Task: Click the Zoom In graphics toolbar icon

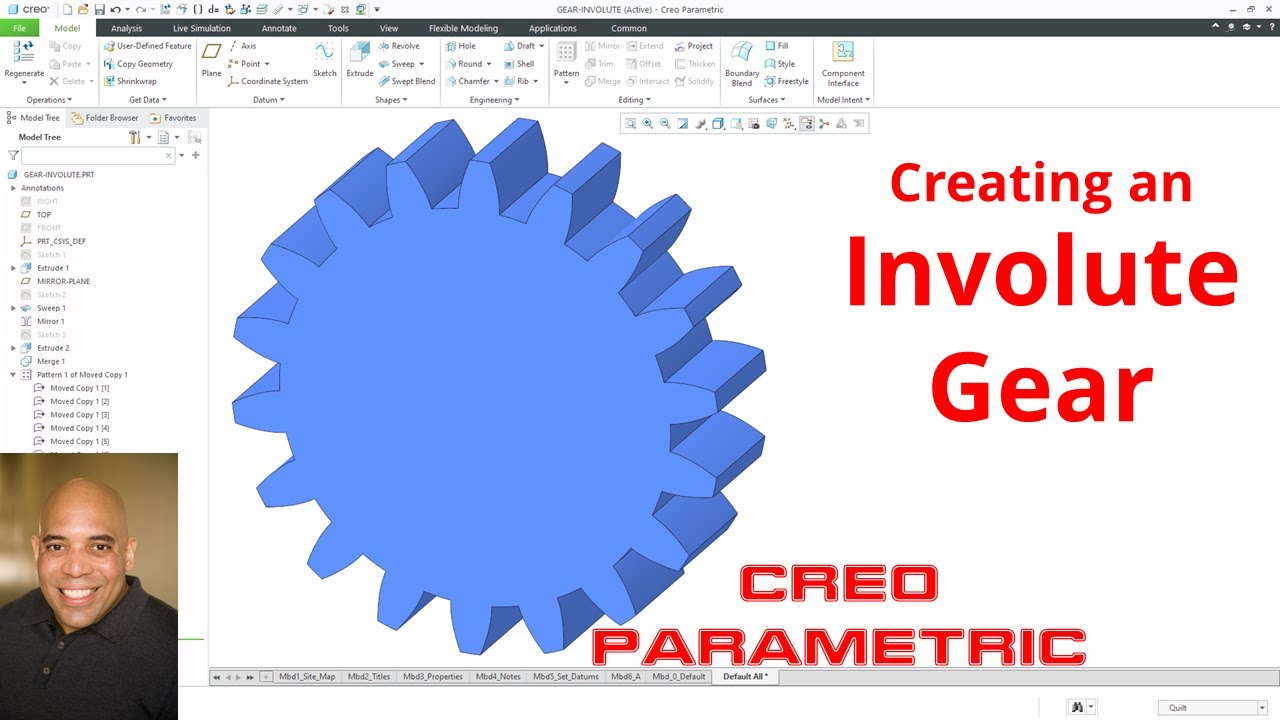Action: point(648,124)
